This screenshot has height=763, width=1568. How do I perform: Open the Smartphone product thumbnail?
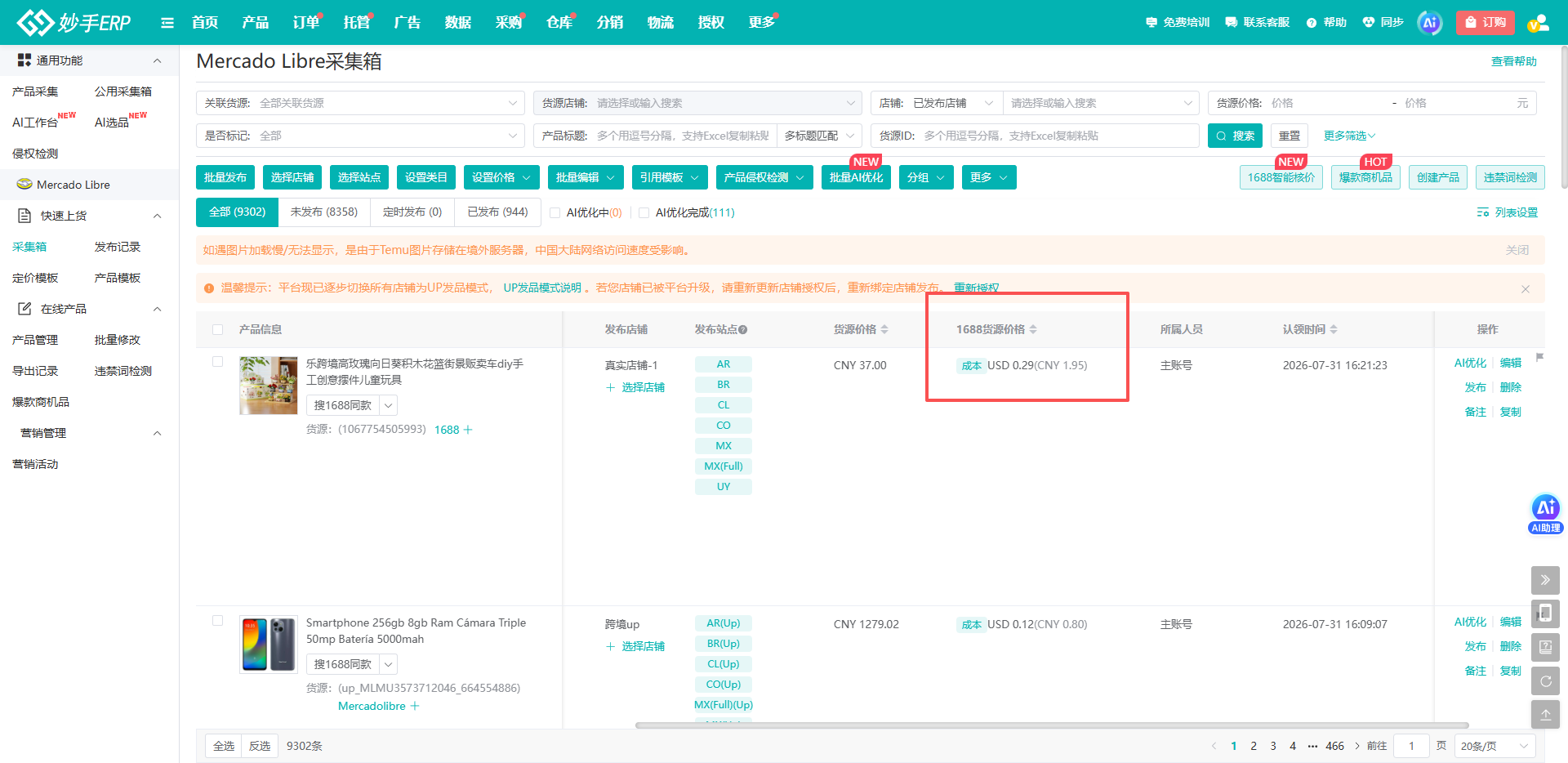pos(269,645)
